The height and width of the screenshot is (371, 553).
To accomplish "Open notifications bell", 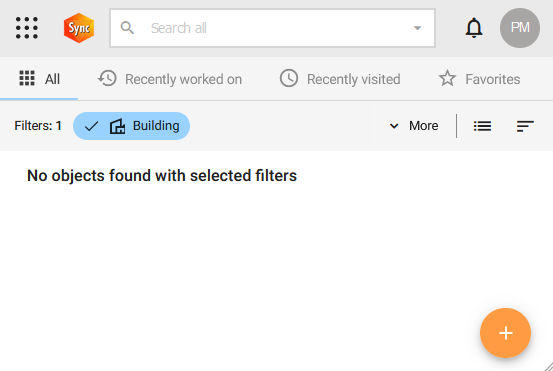I will pyautogui.click(x=474, y=28).
